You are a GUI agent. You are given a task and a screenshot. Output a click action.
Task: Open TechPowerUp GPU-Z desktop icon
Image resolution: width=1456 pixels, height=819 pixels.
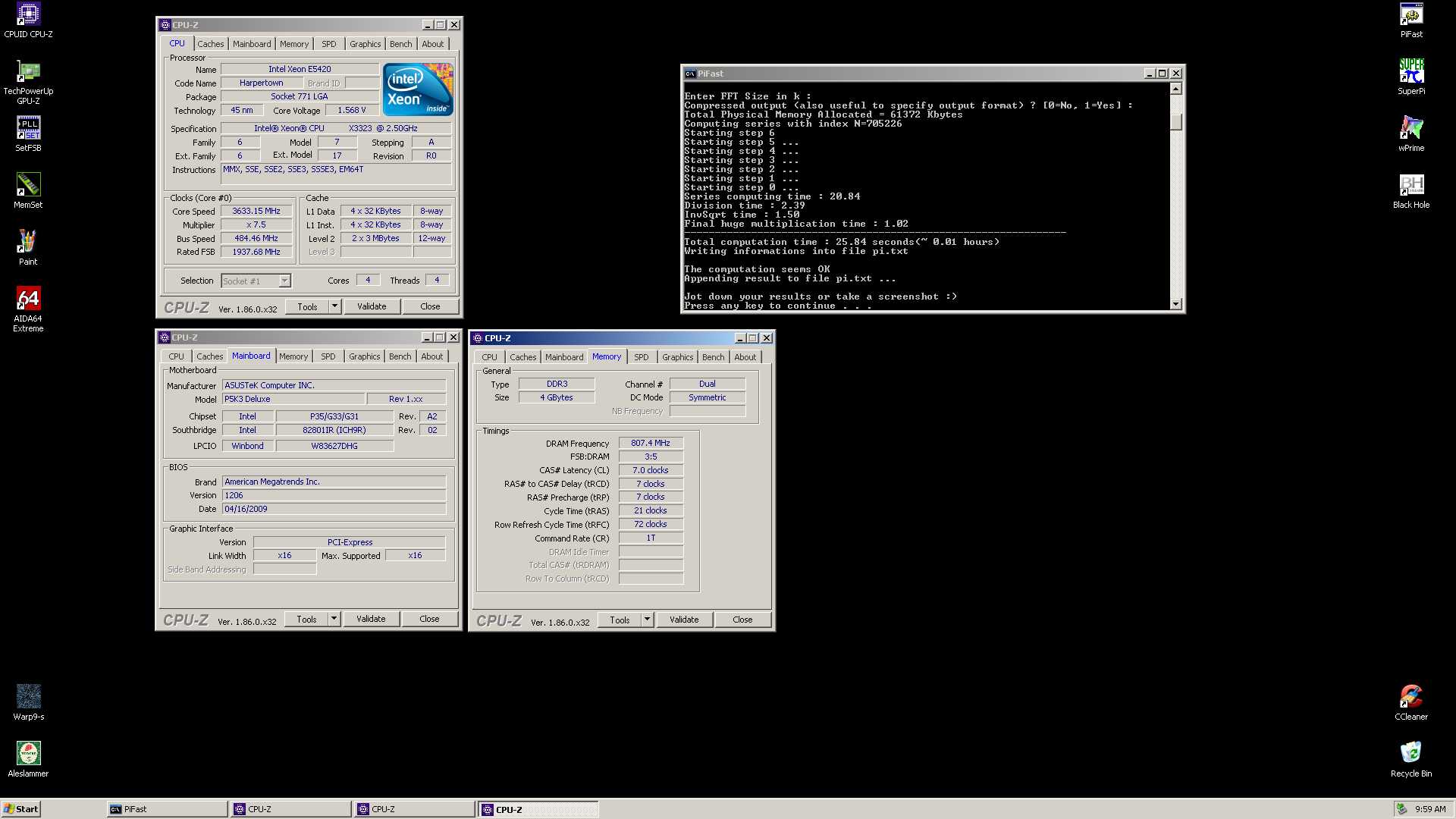28,82
